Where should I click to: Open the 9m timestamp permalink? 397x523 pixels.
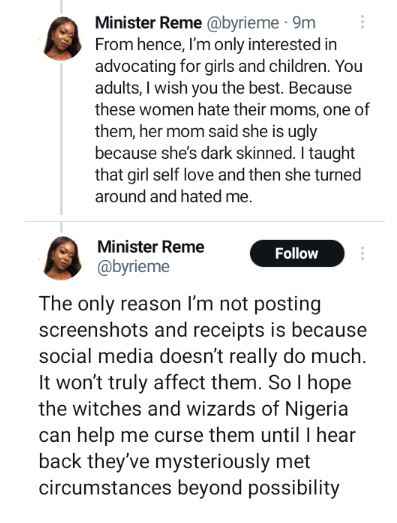(x=304, y=23)
